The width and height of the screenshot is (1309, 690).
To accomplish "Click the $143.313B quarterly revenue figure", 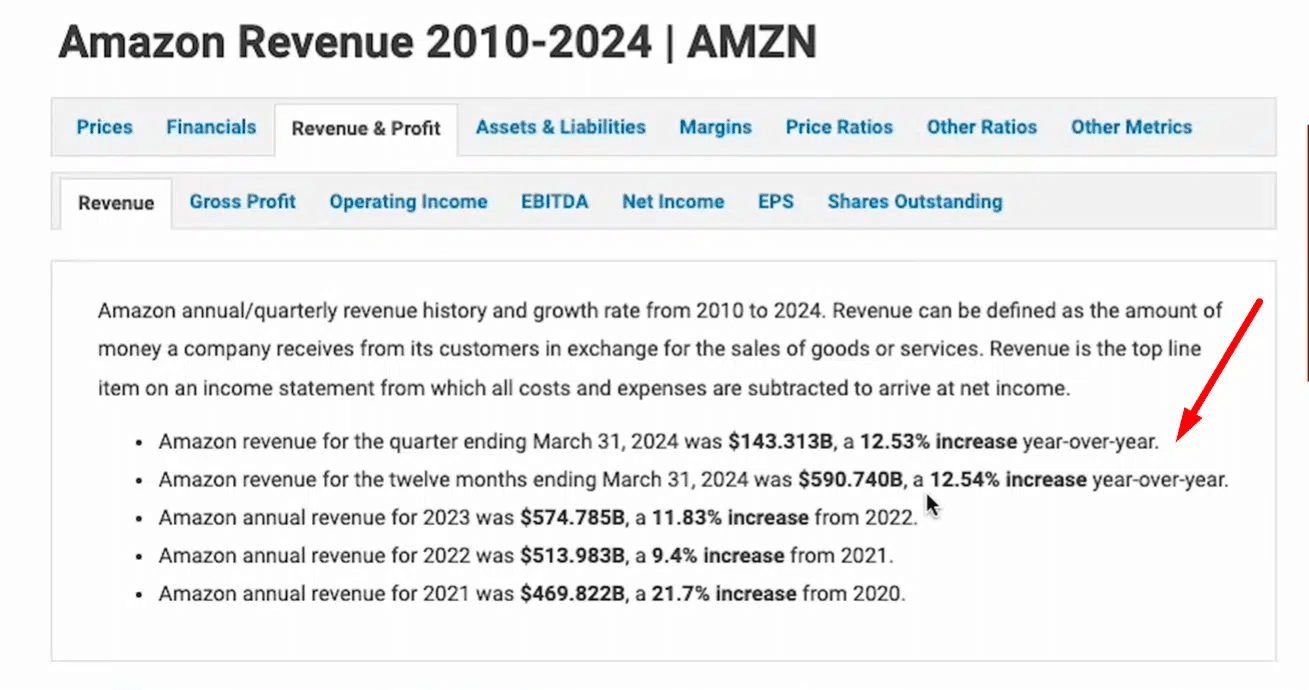I will [x=777, y=441].
